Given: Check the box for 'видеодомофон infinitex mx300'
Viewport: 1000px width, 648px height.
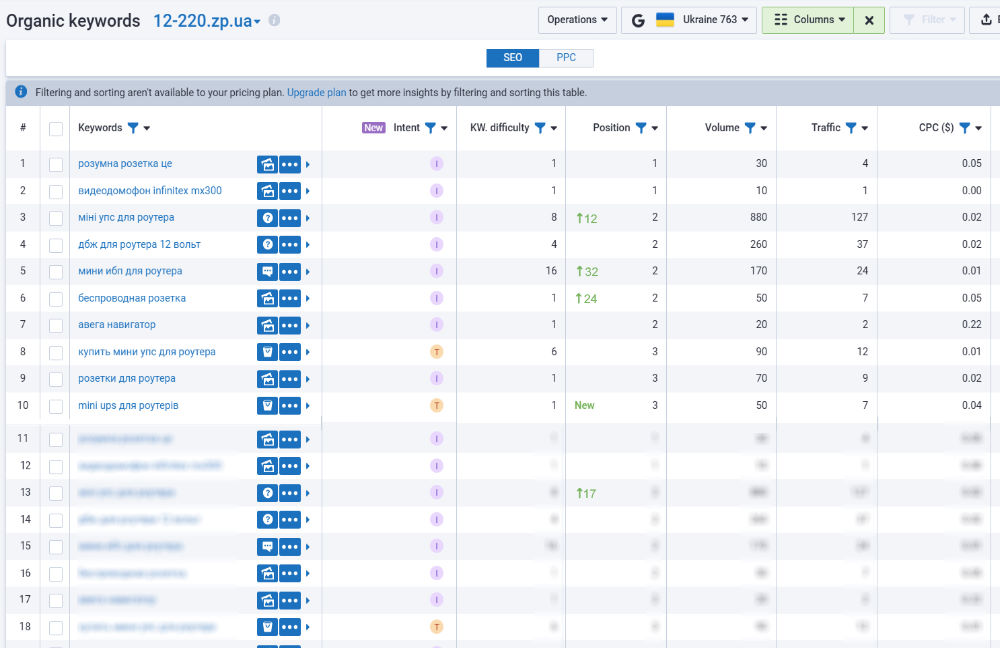Looking at the screenshot, I should (56, 191).
